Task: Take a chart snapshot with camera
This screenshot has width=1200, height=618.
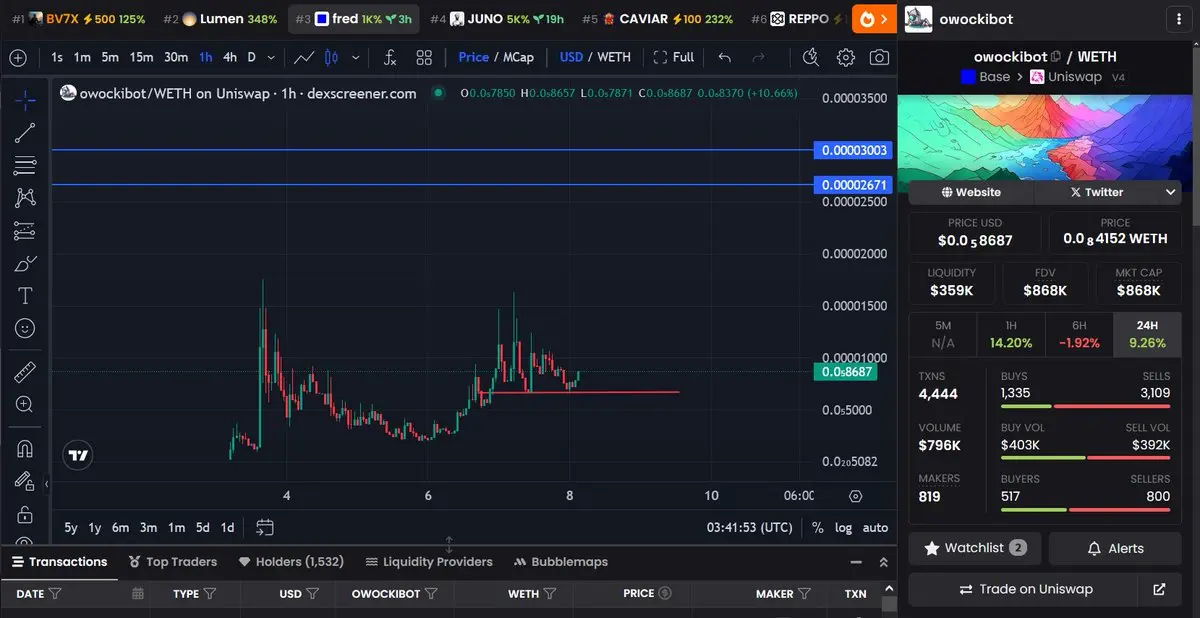Action: click(879, 57)
